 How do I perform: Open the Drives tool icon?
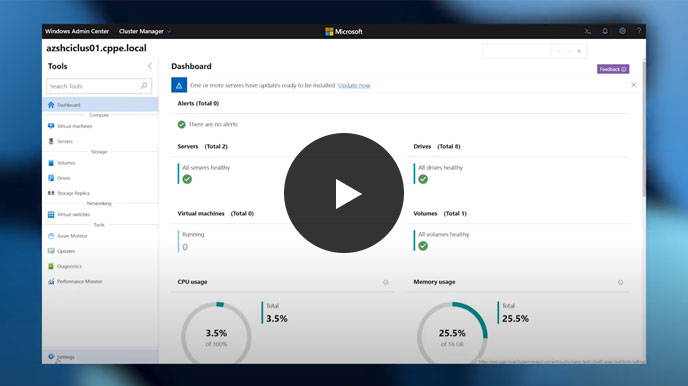click(51, 178)
